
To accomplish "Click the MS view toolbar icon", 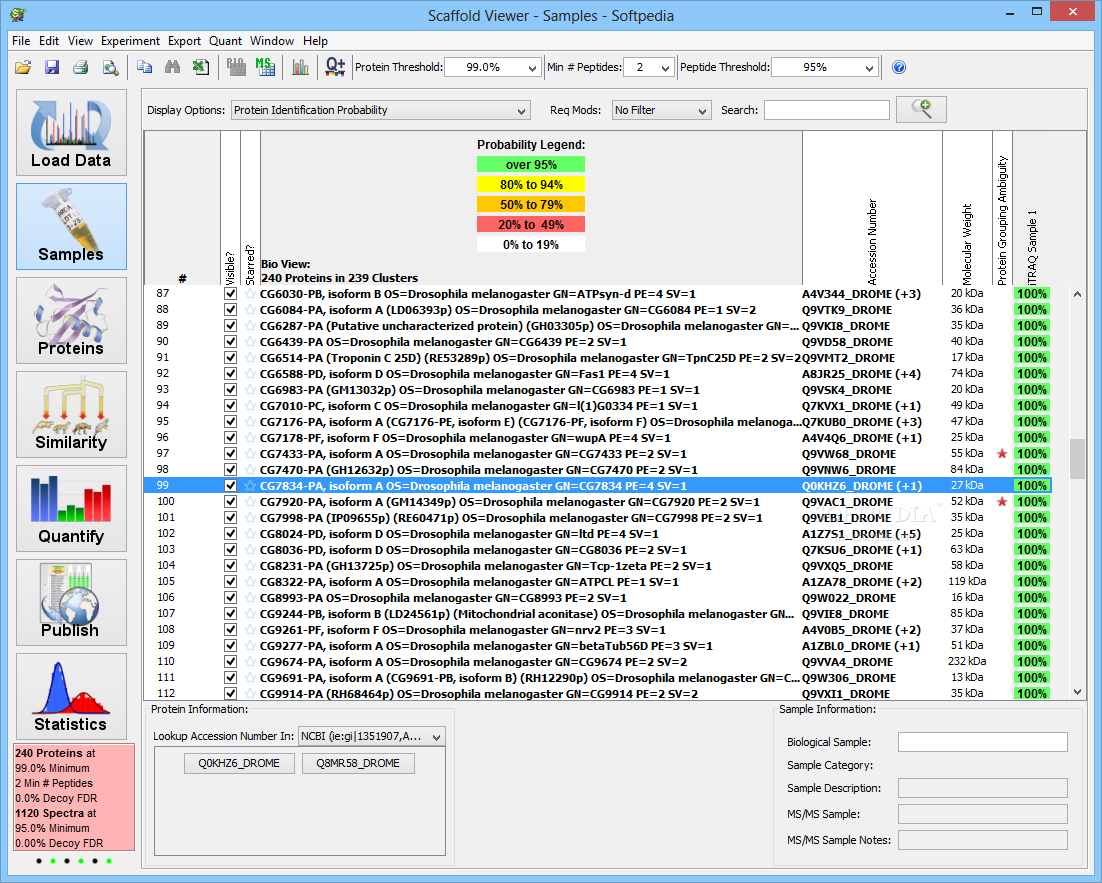I will (265, 67).
